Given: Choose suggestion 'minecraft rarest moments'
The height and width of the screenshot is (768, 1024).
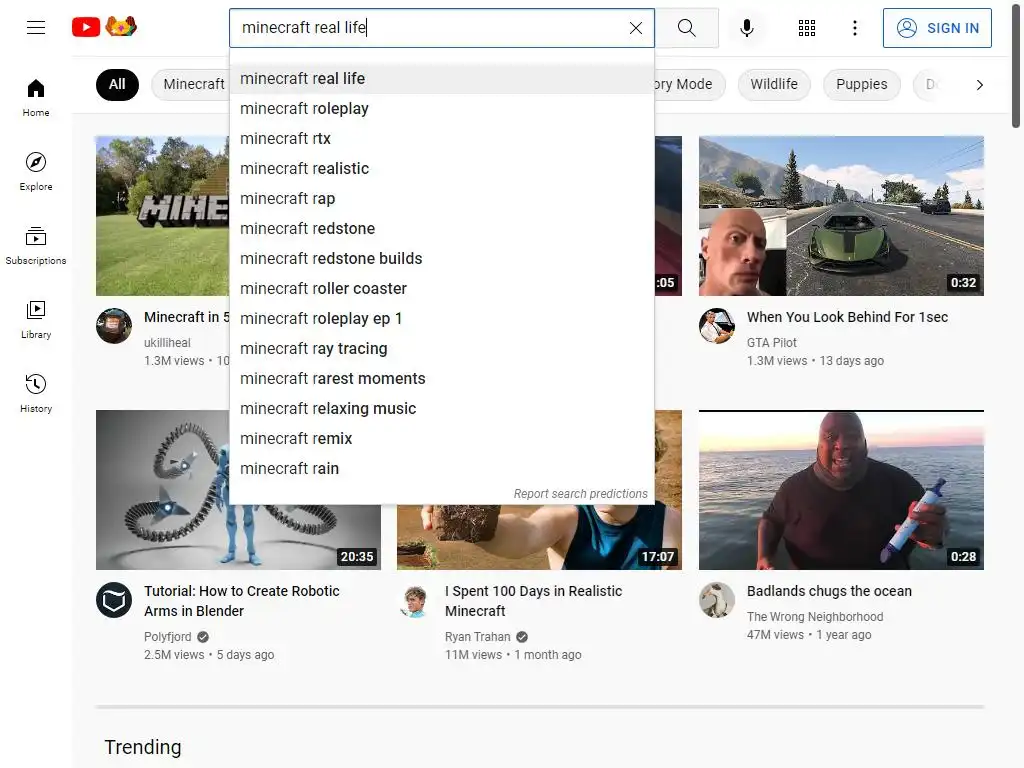Looking at the screenshot, I should (441, 379).
